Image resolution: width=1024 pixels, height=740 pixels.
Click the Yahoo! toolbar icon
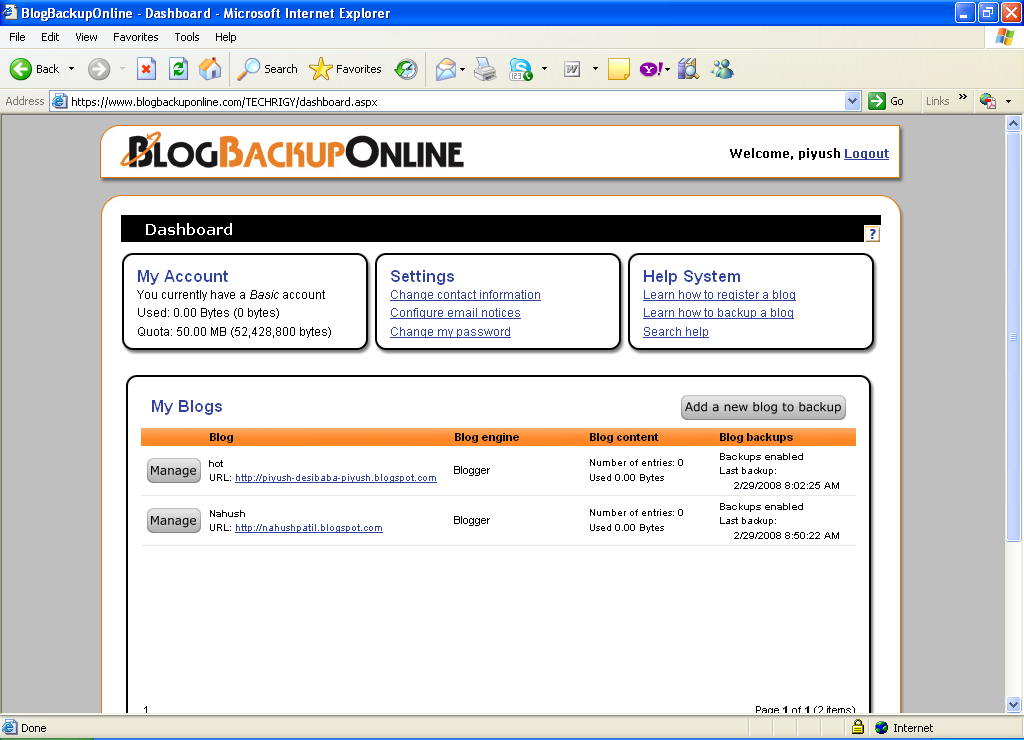coord(651,69)
